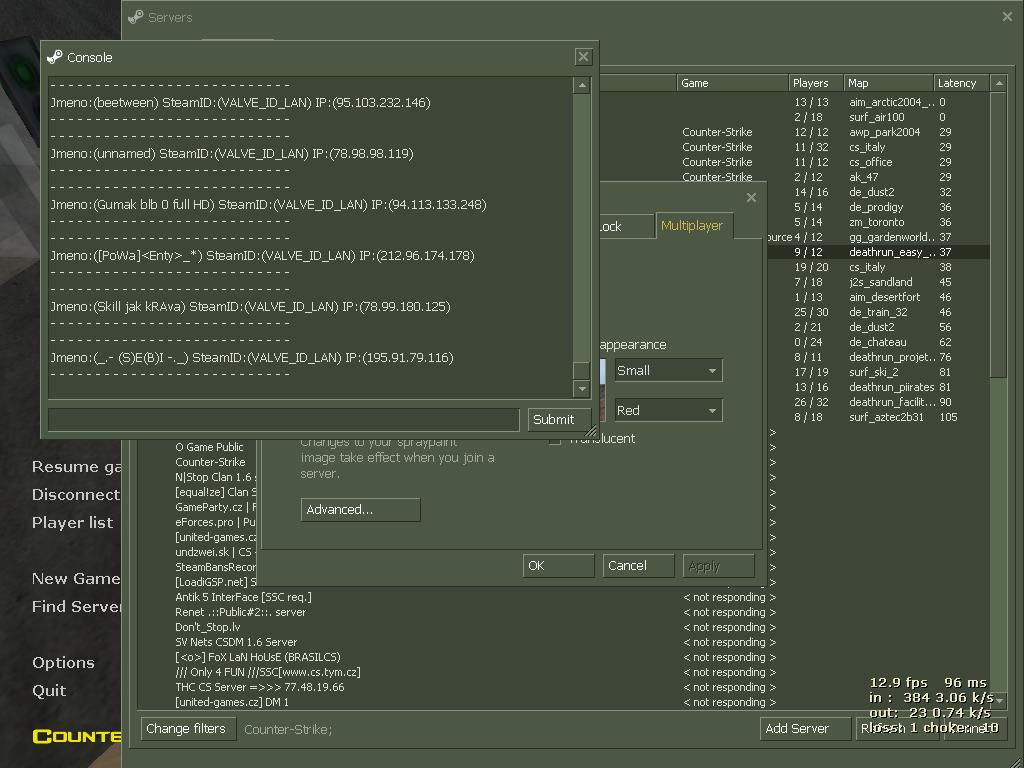Select the deathrun_piirates server row
The height and width of the screenshot is (768, 1024).
pos(878,387)
